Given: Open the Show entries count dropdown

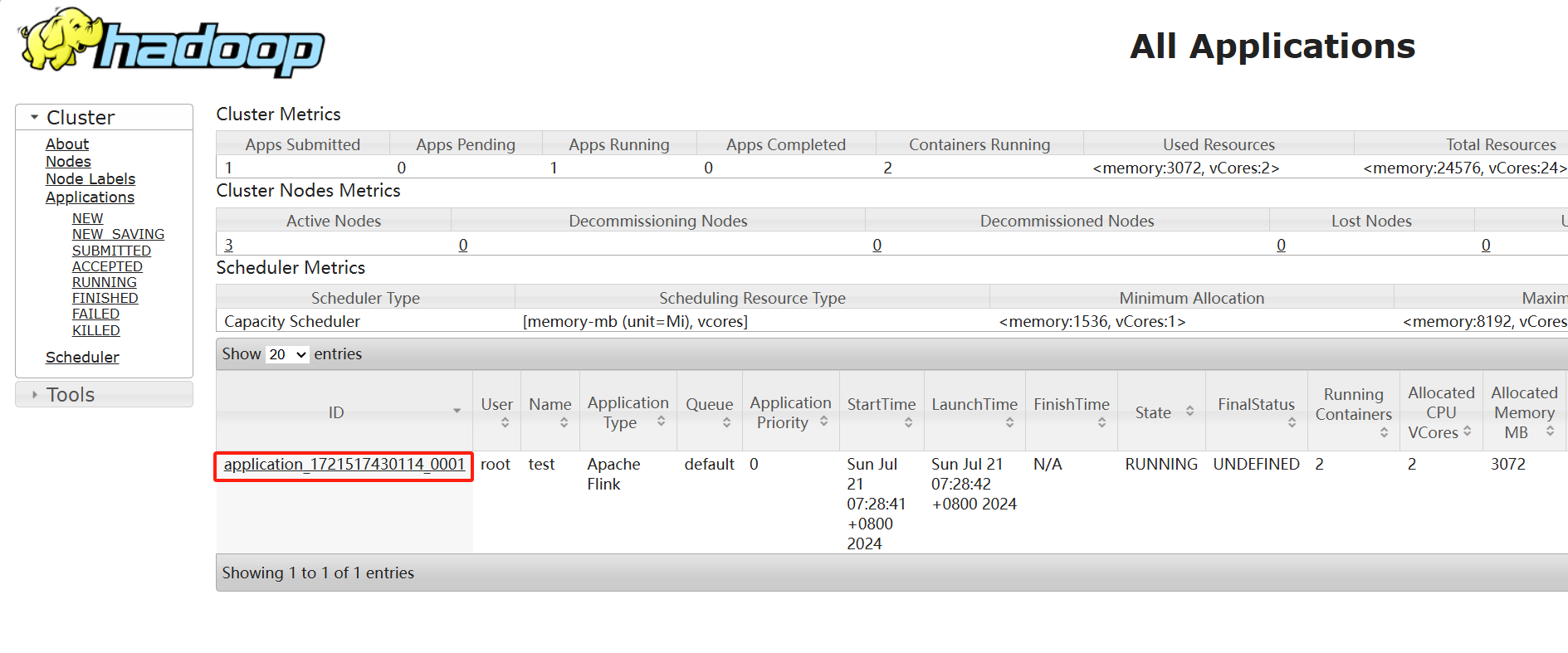Looking at the screenshot, I should [x=287, y=354].
